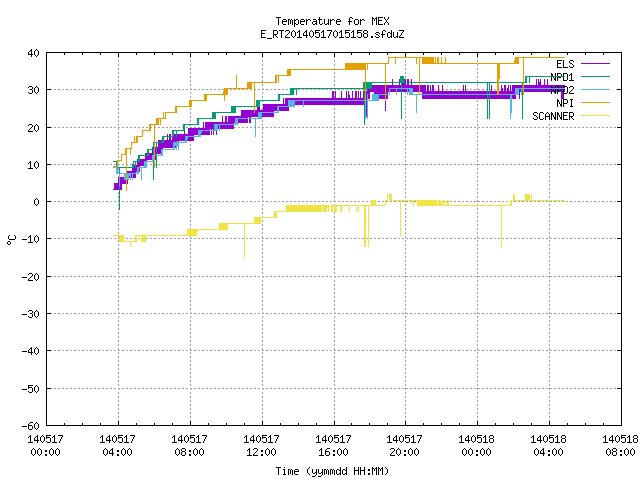Click the NPD1 legend label
Screen dimensions: 640x480
(x=562, y=77)
